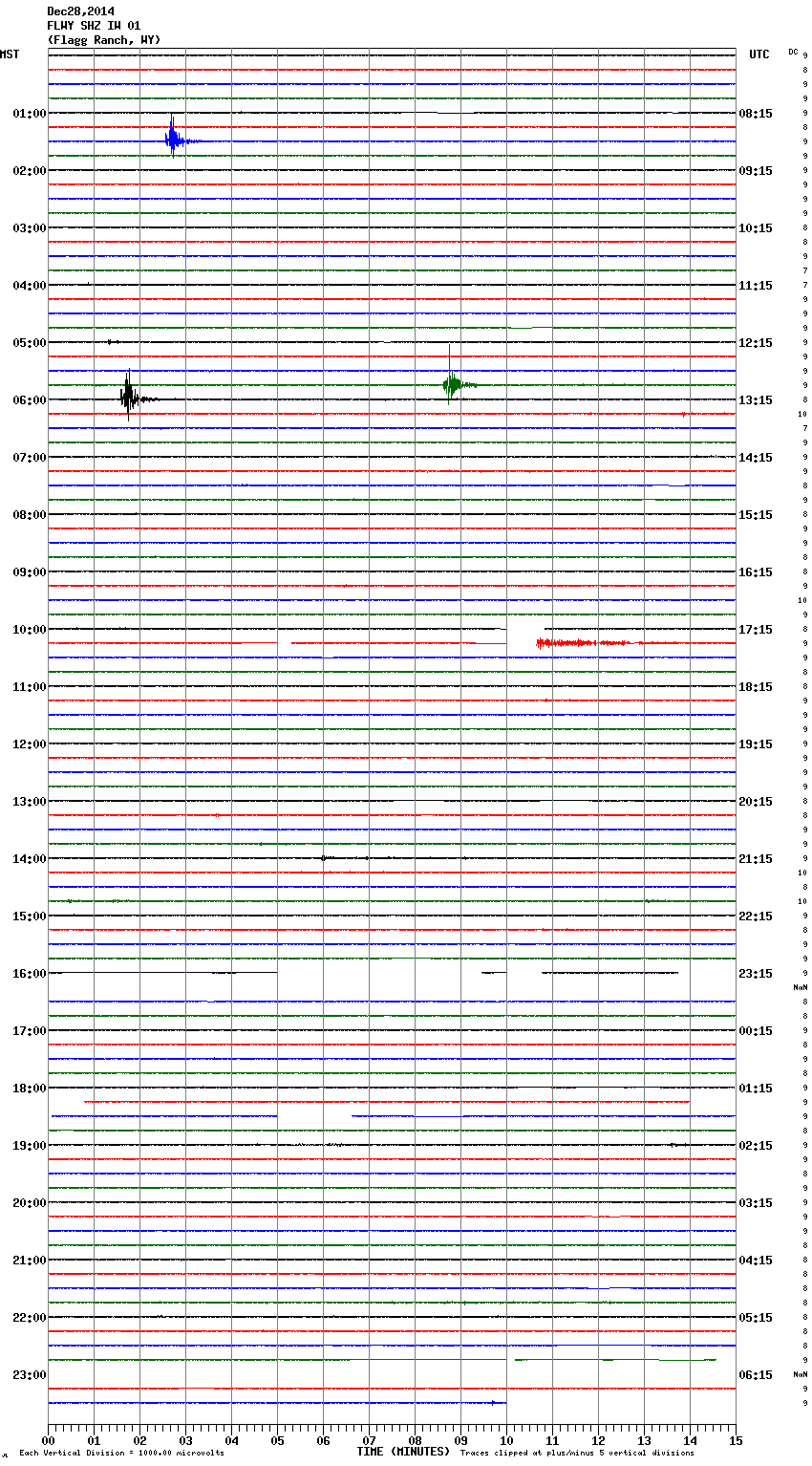Select the 22:00 MST time label
812x1466 pixels.
tap(30, 1318)
